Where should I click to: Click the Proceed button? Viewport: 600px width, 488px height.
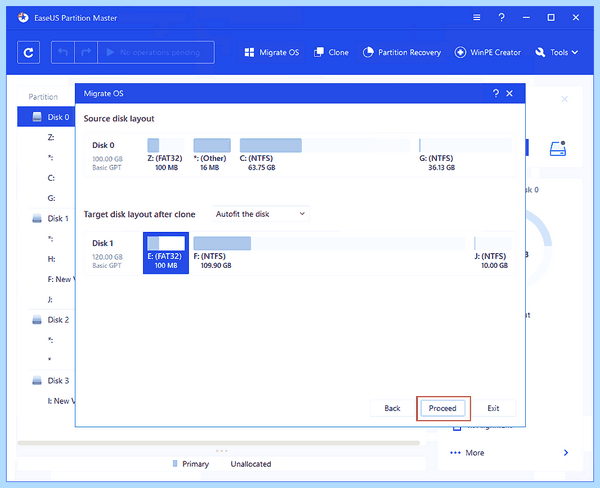pyautogui.click(x=443, y=408)
